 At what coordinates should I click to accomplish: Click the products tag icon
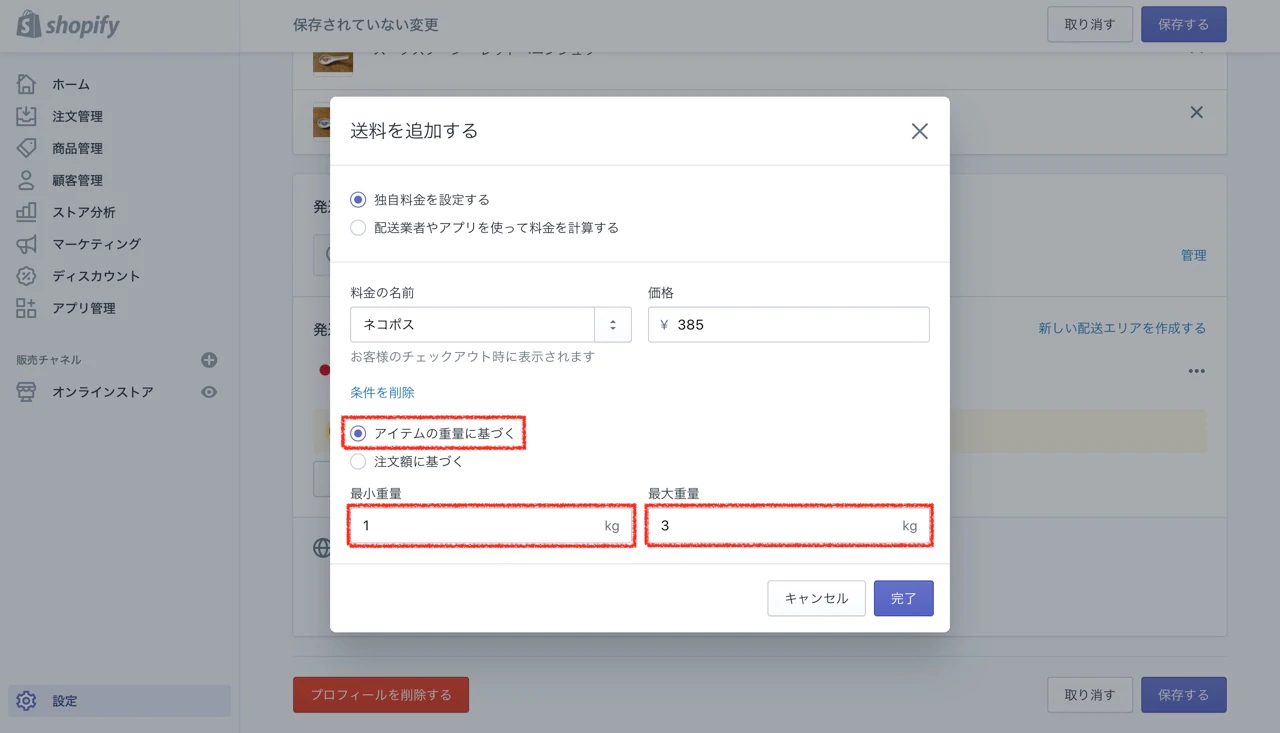(x=26, y=148)
